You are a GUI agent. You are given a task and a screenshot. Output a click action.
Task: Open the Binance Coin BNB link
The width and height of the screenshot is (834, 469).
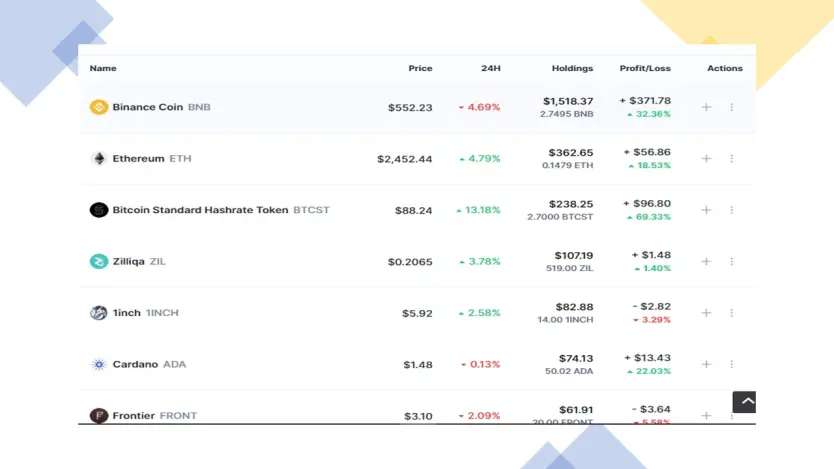tap(161, 107)
